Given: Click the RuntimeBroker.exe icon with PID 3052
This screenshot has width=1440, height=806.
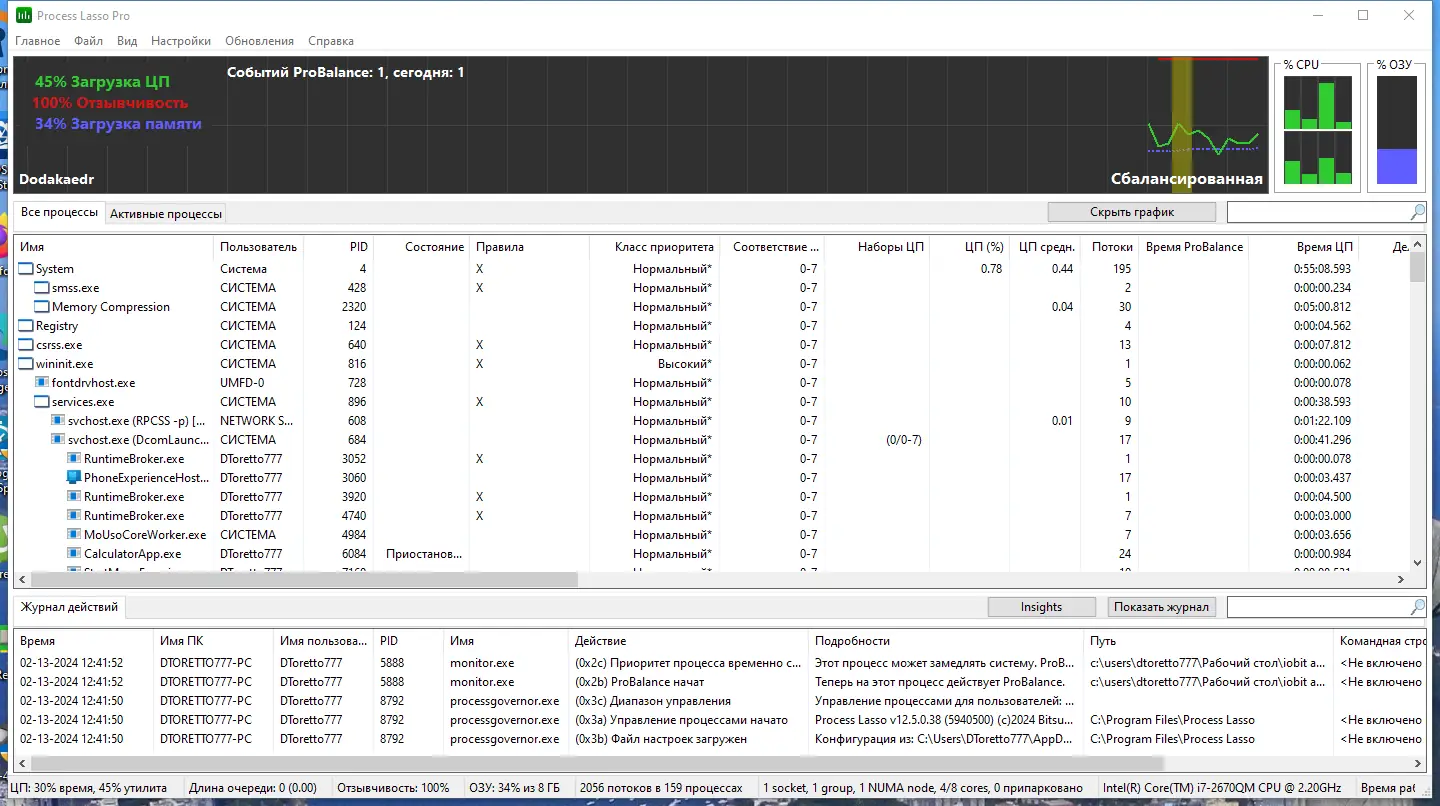Looking at the screenshot, I should (74, 459).
